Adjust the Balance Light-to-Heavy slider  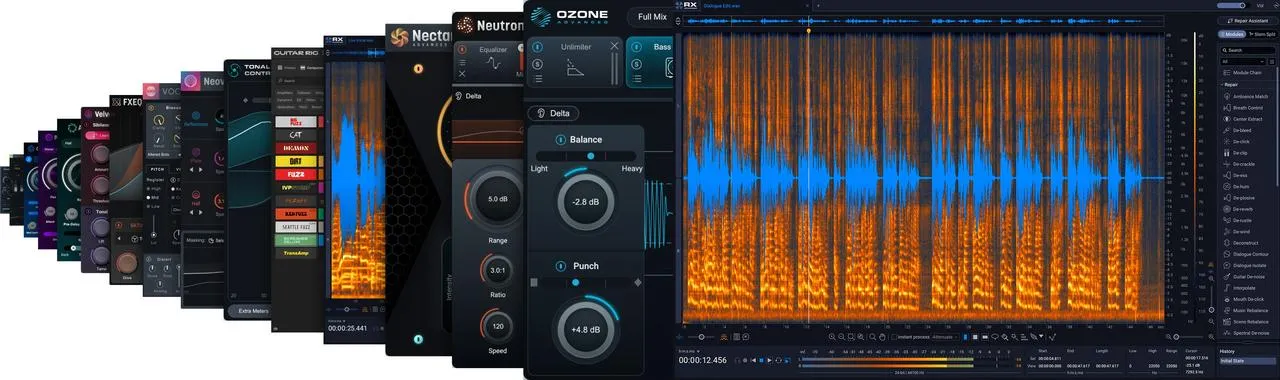[585, 156]
